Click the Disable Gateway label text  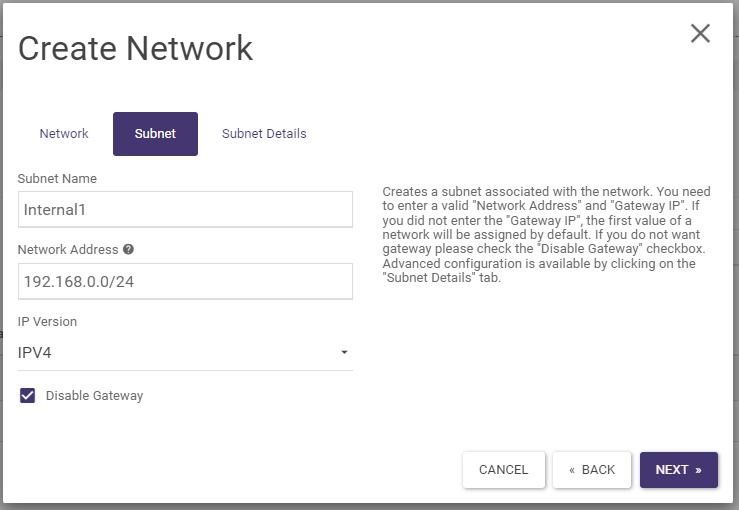[x=94, y=396]
